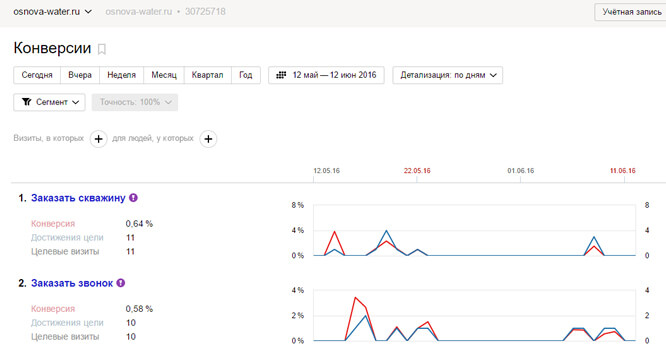This screenshot has height=360, width=666.
Task: Click the funnel icon on the Сегмент button
Action: (x=26, y=102)
